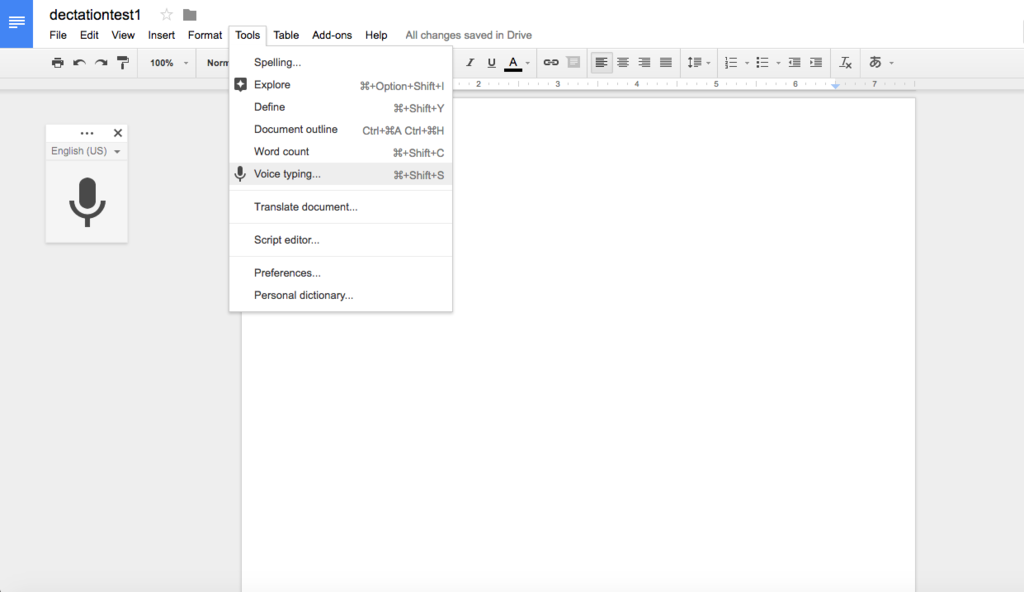Select Document outline menu entry
This screenshot has width=1024, height=592.
tap(340, 129)
